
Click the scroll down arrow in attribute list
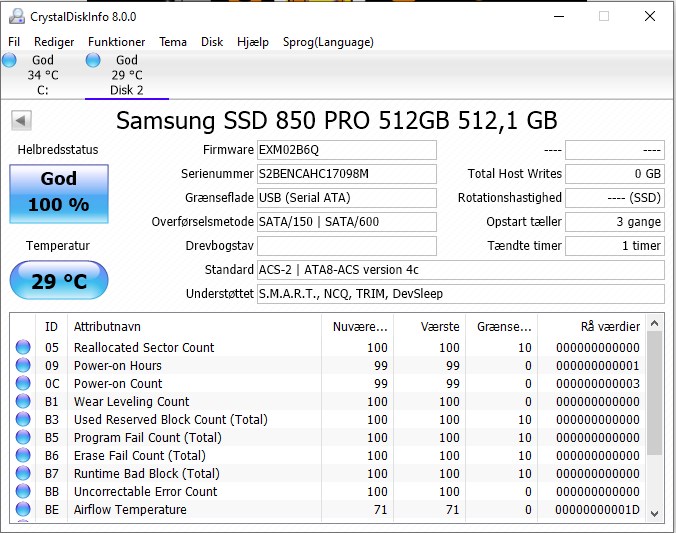click(x=654, y=513)
